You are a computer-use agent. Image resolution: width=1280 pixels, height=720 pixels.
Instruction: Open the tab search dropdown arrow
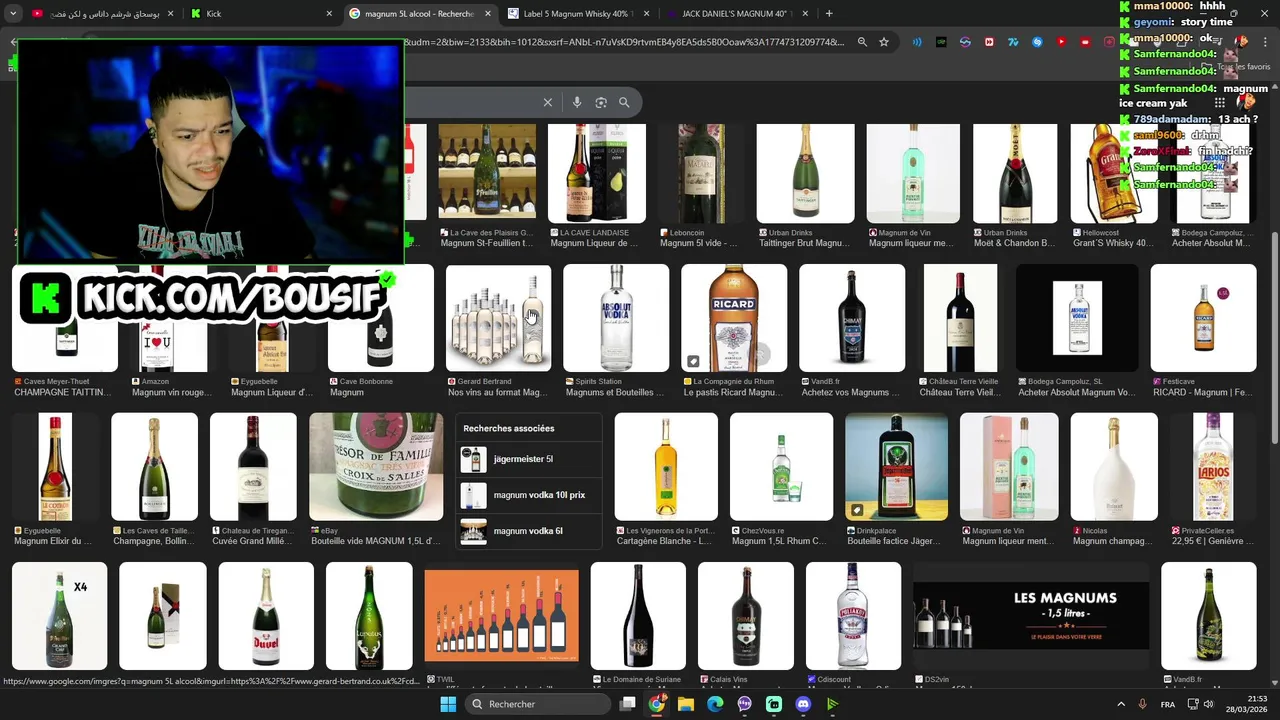pyautogui.click(x=13, y=14)
